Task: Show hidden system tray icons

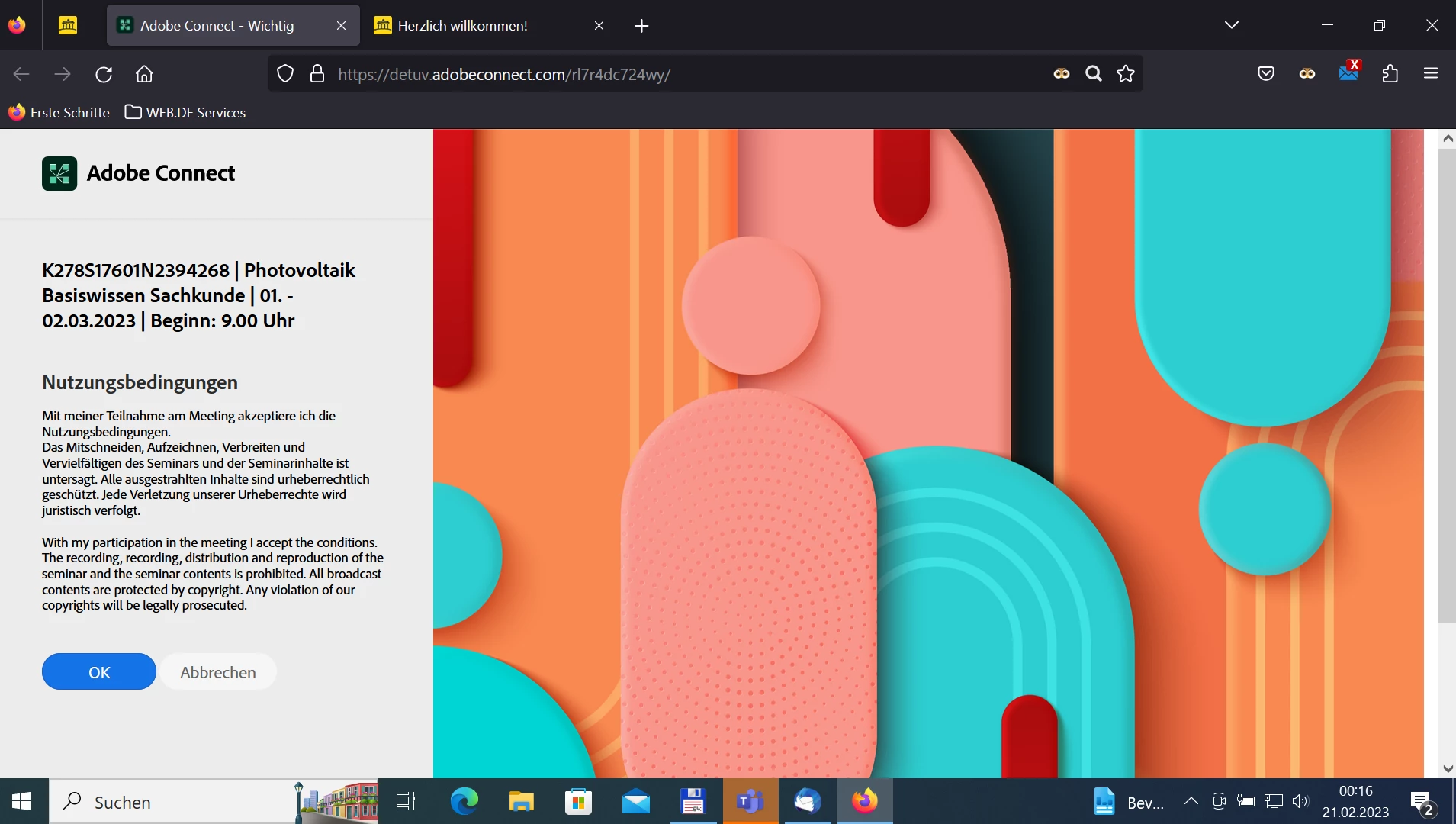Action: (1191, 801)
